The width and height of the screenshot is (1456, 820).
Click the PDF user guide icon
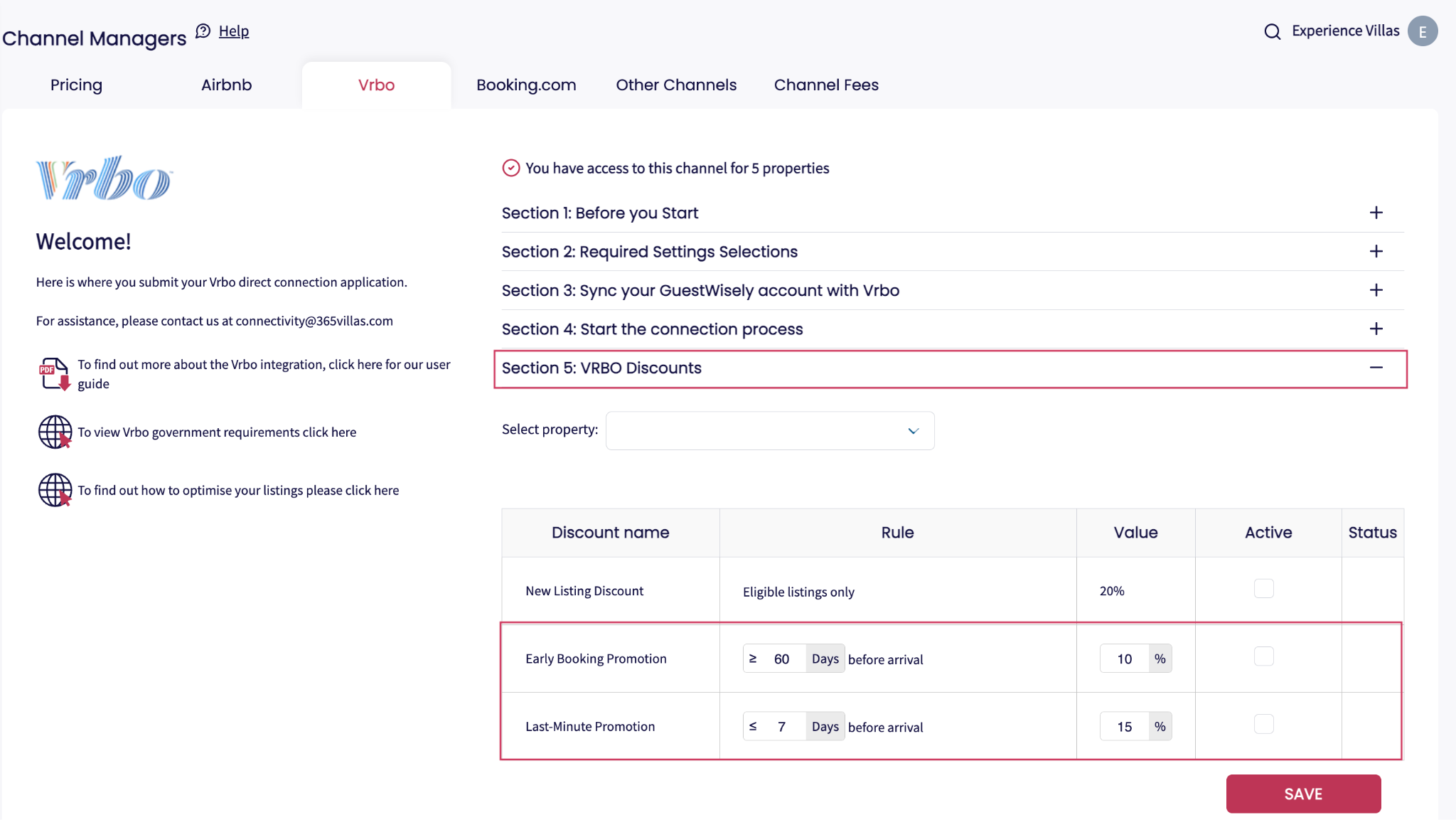click(55, 373)
